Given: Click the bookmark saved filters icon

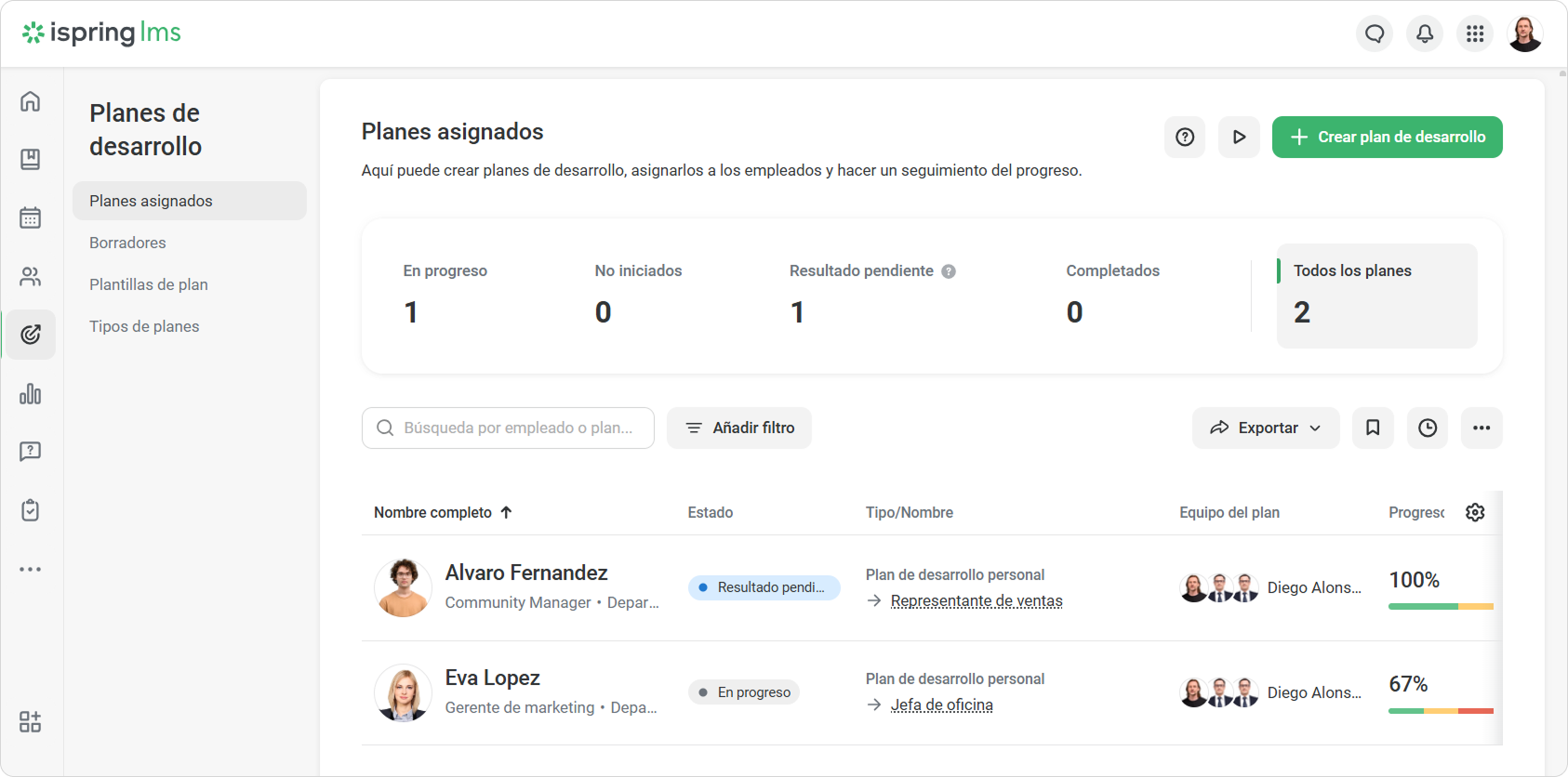Looking at the screenshot, I should point(1373,428).
